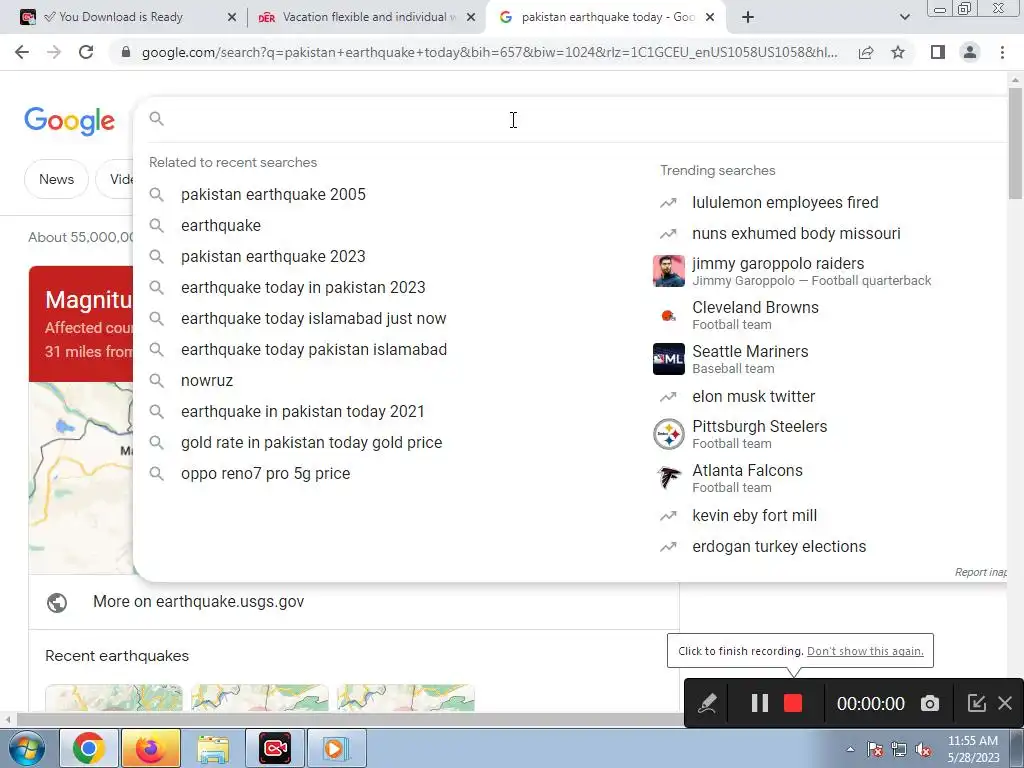Open trending 'erdogan turkey elections'
Image resolution: width=1024 pixels, height=768 pixels.
(779, 547)
